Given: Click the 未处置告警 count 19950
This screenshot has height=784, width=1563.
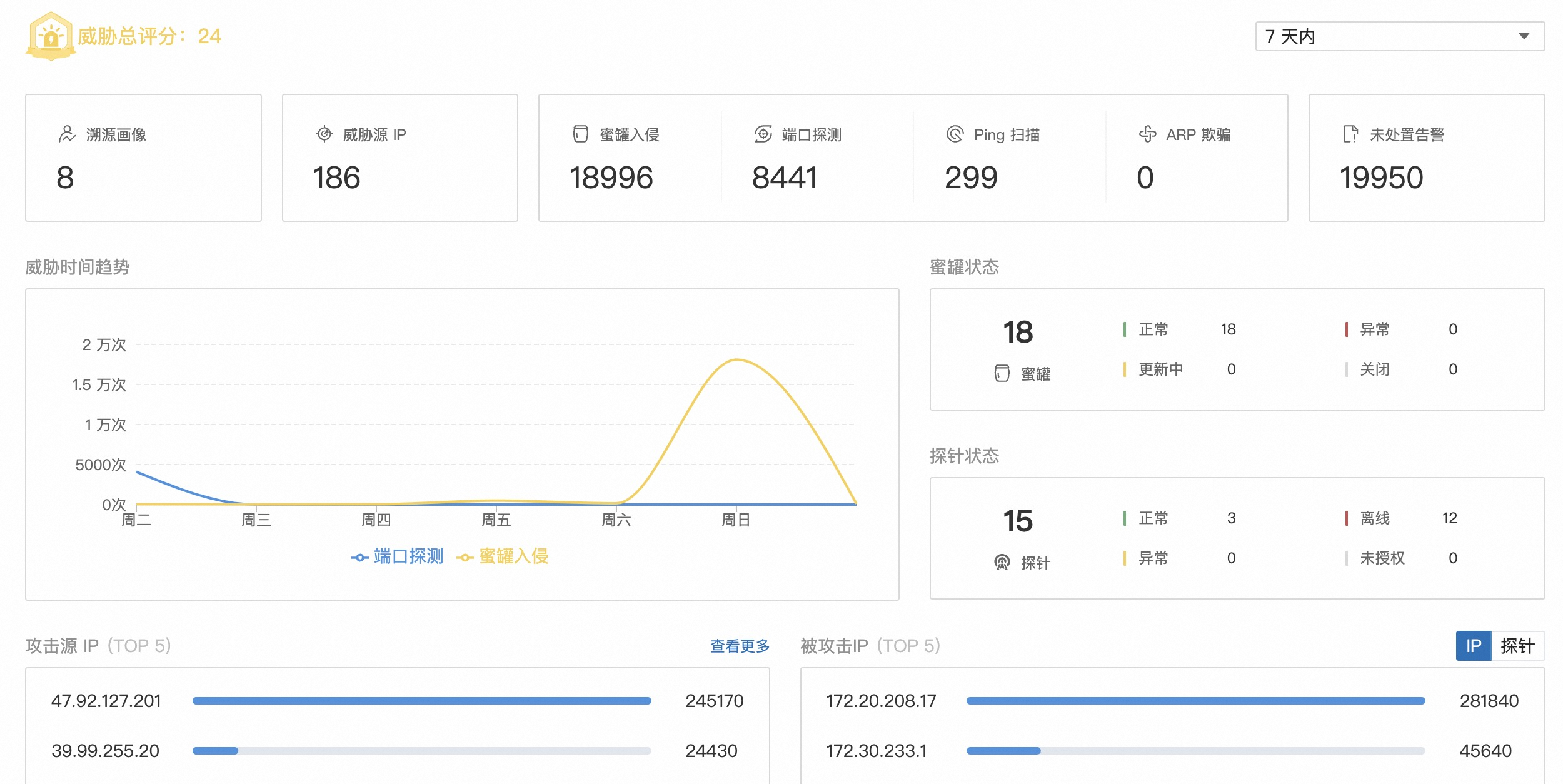Looking at the screenshot, I should coord(1381,178).
